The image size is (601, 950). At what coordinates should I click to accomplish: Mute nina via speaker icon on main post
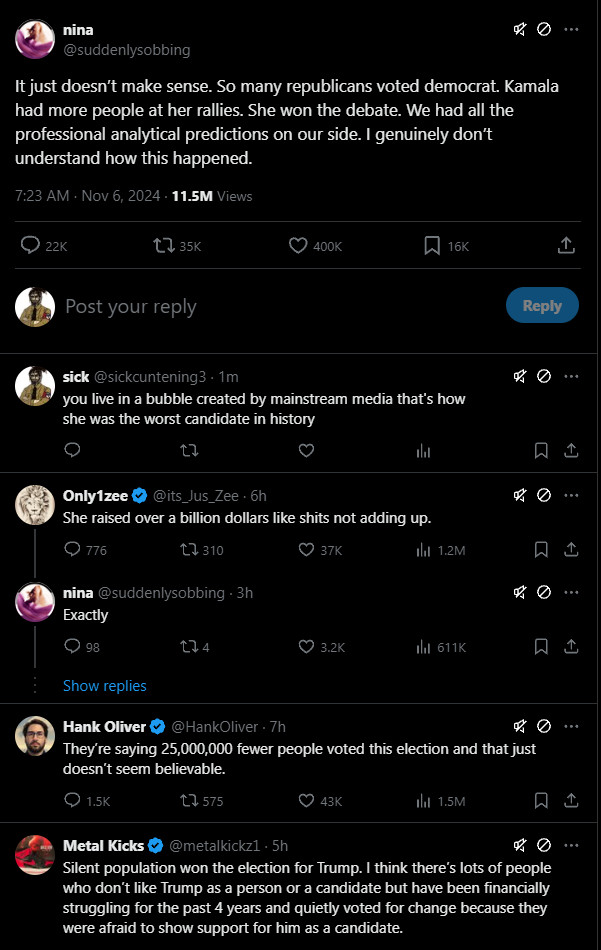coord(520,30)
